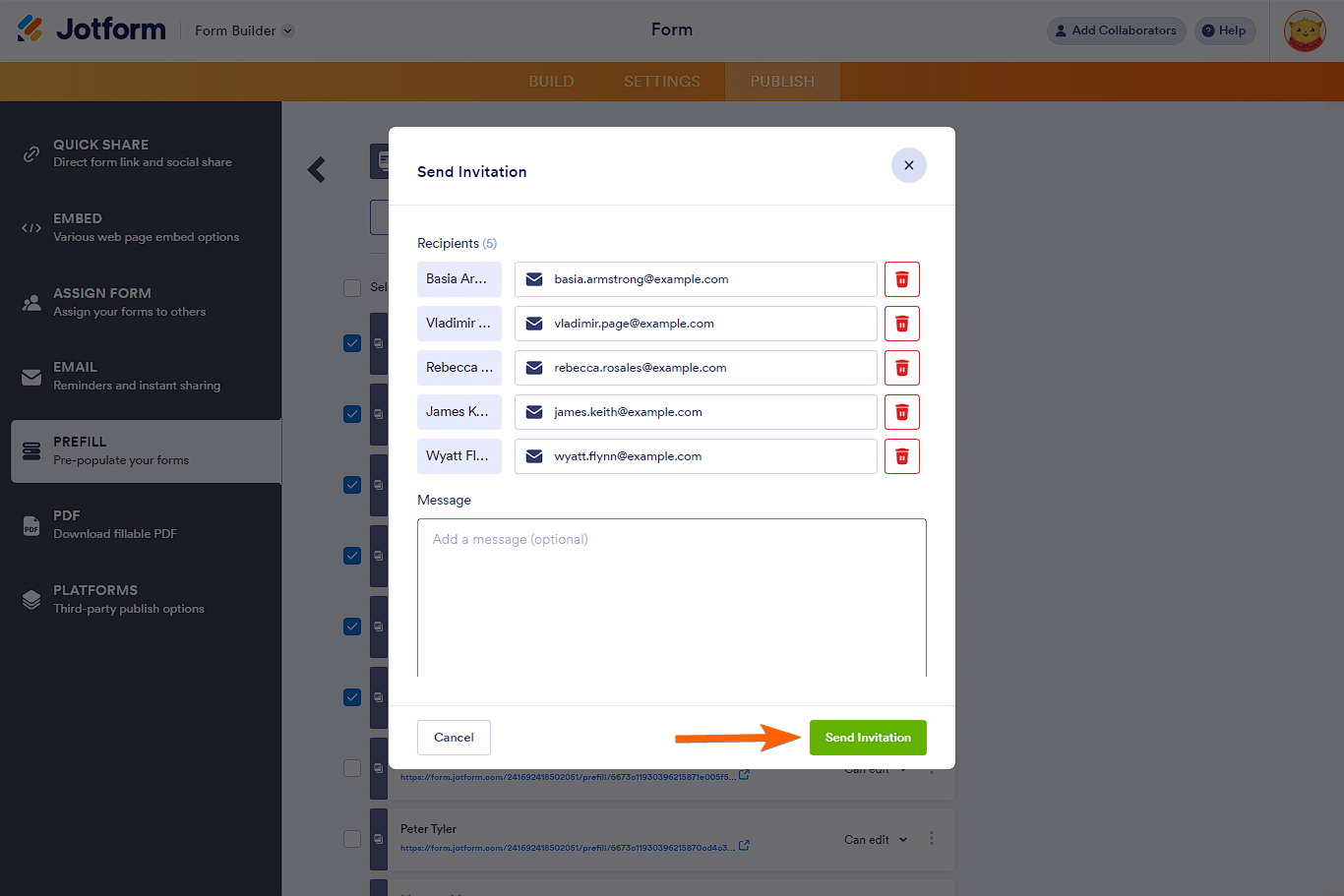Click the Rebecca name field
Screen dimensions: 1344x896
(459, 368)
